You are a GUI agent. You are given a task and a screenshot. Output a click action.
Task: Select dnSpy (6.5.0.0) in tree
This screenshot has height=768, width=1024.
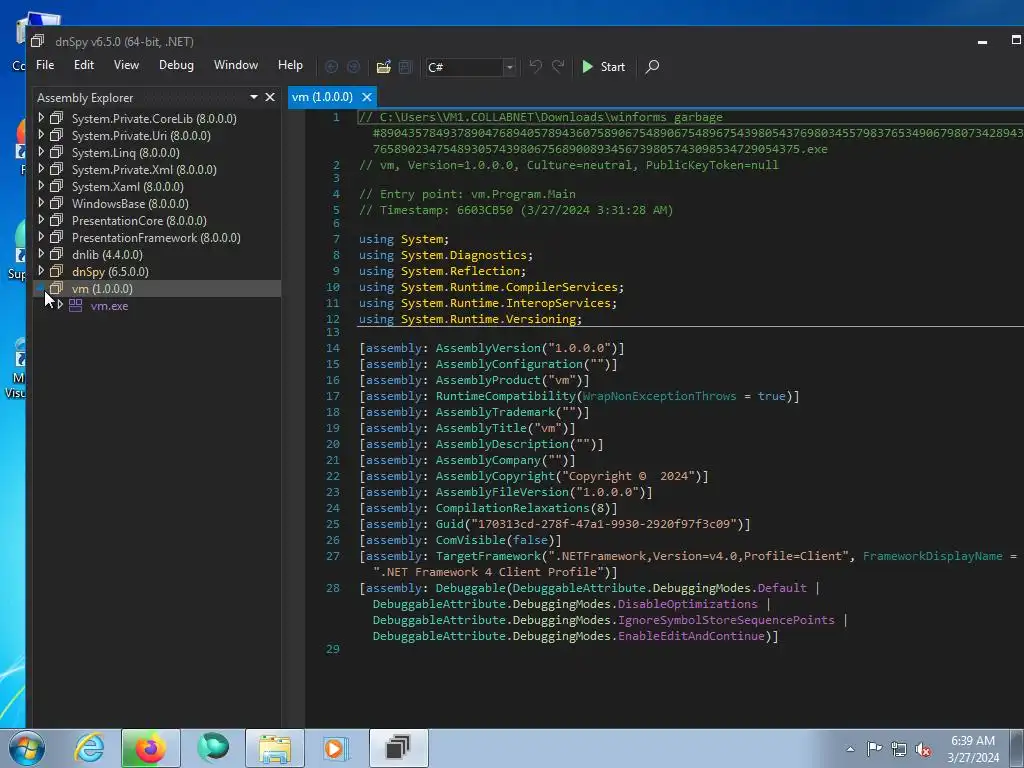click(110, 271)
